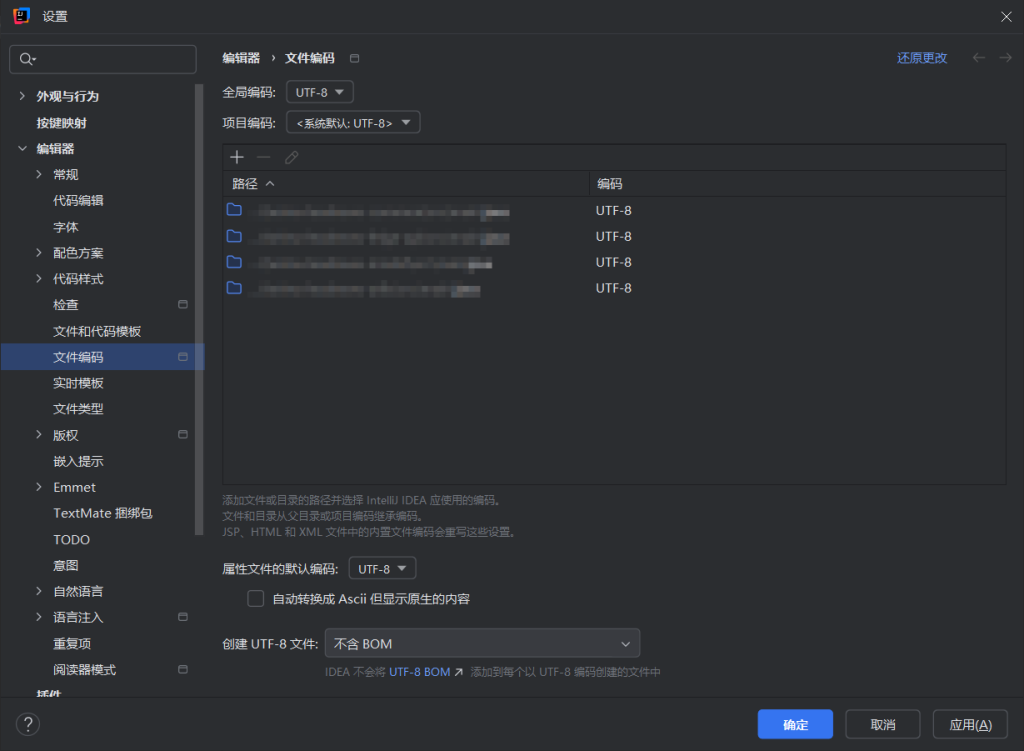Expand the 外观与行为 tree node
This screenshot has height=751, width=1024.
(x=22, y=97)
